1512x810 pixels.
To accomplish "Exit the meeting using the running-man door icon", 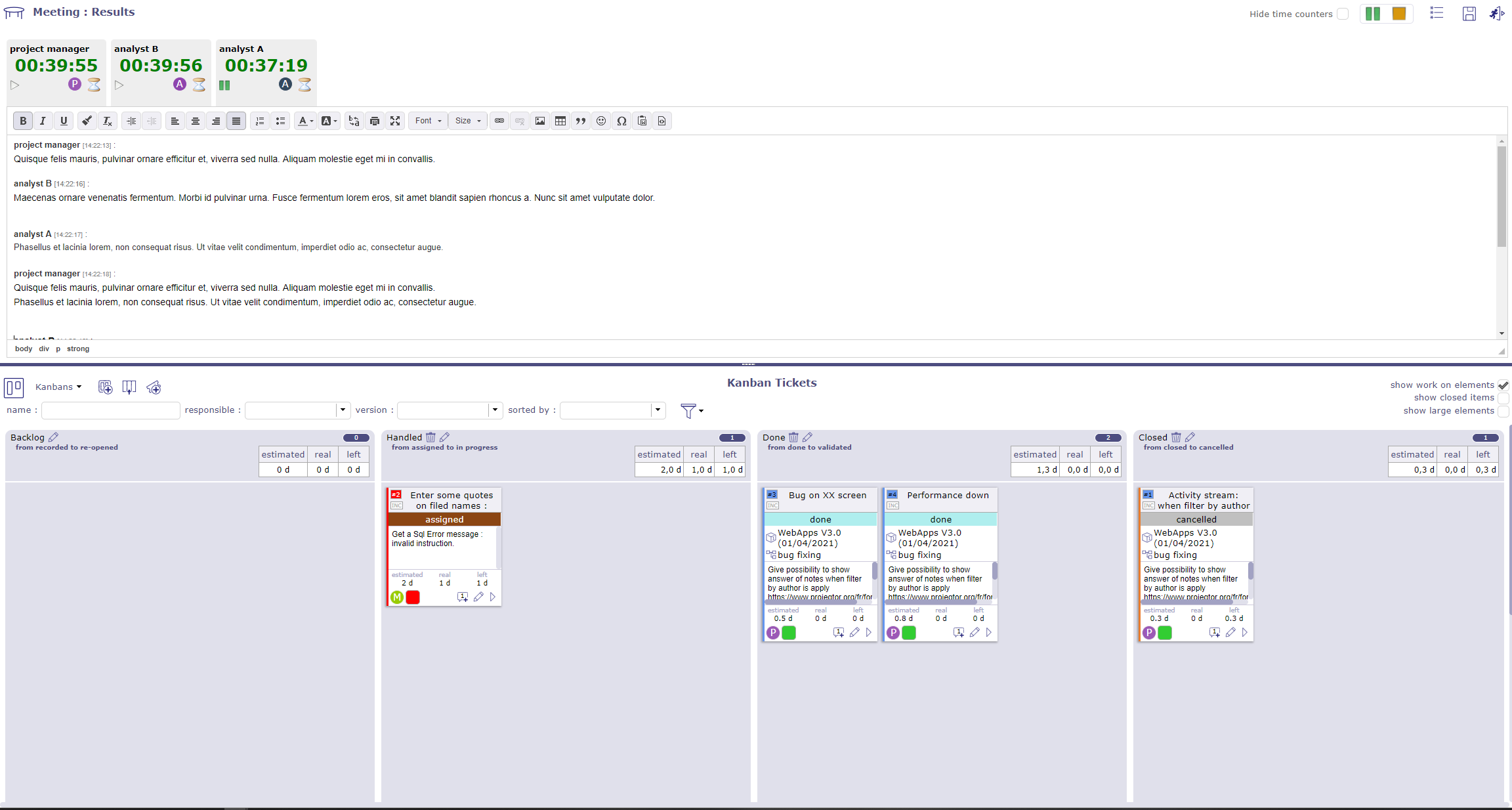I will tap(1496, 13).
